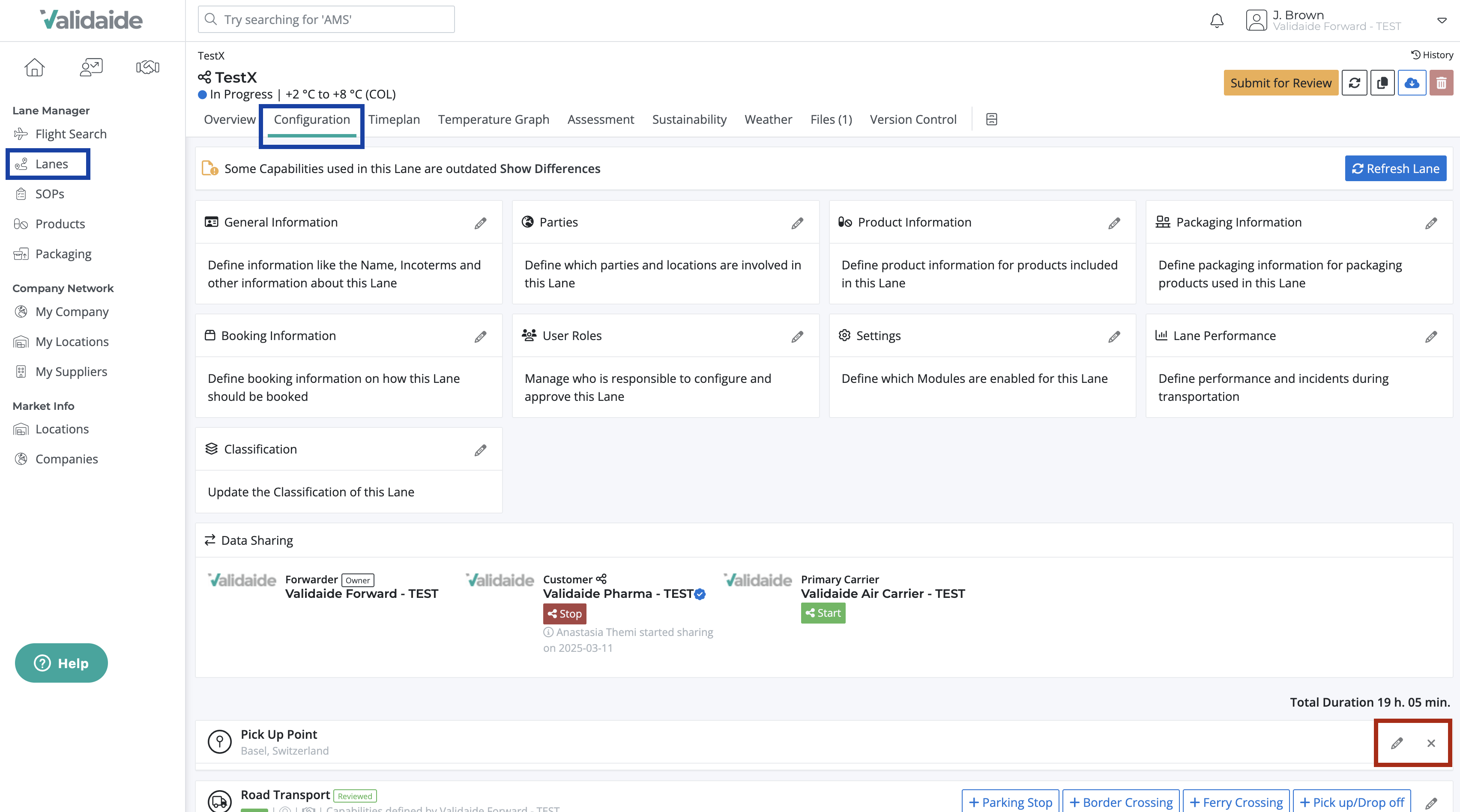The image size is (1460, 812).
Task: Open Packaging in sidebar
Action: point(52,254)
